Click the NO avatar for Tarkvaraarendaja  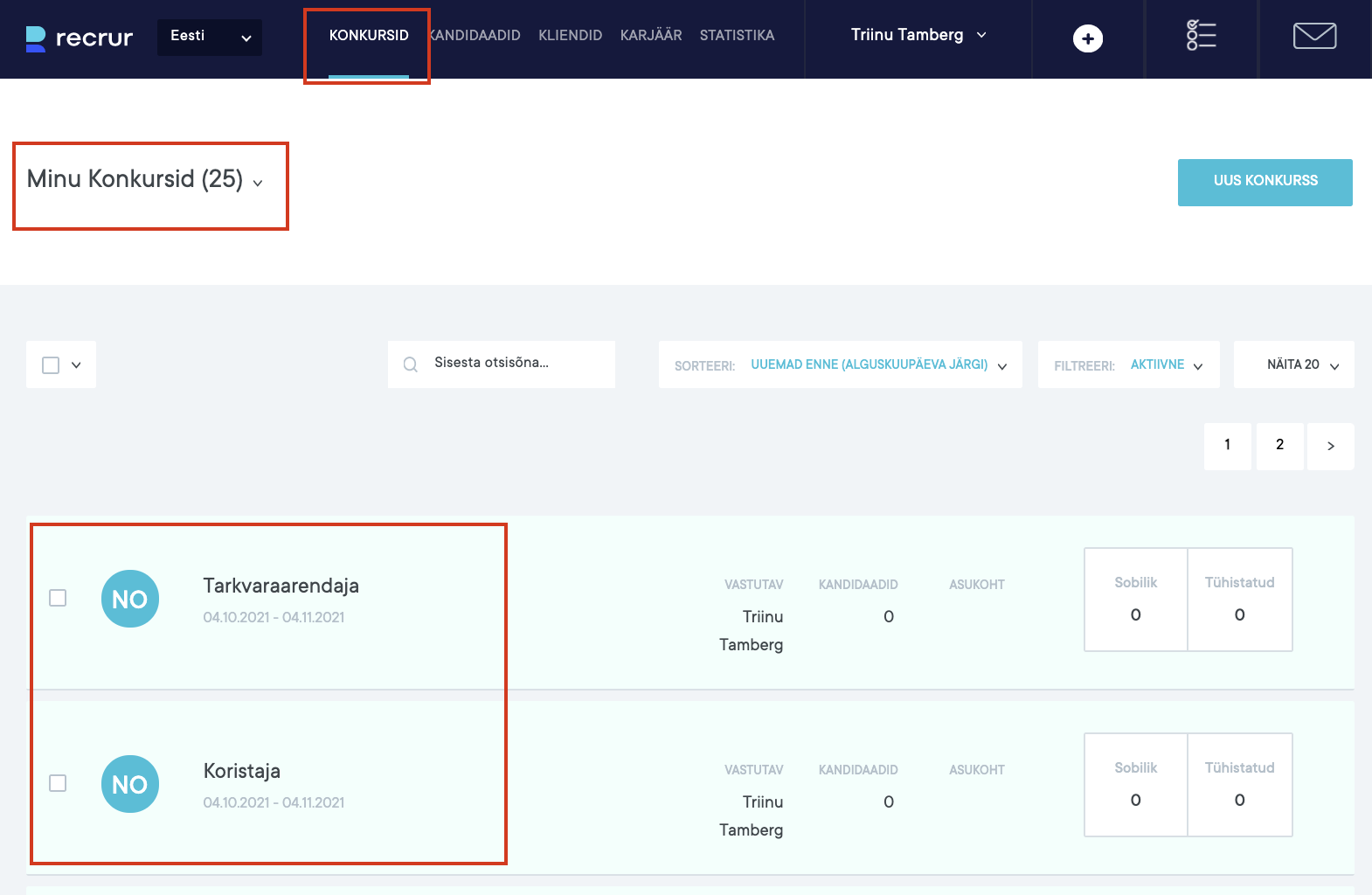(130, 599)
